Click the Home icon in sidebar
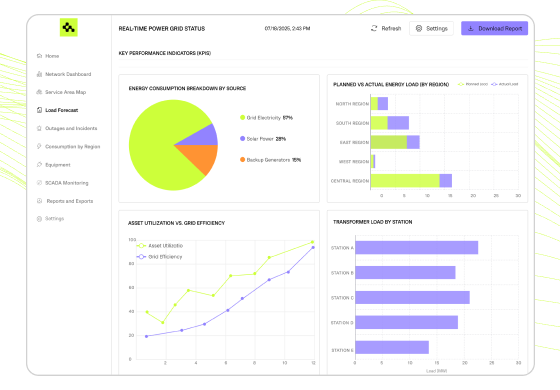The height and width of the screenshot is (390, 560). (39, 56)
